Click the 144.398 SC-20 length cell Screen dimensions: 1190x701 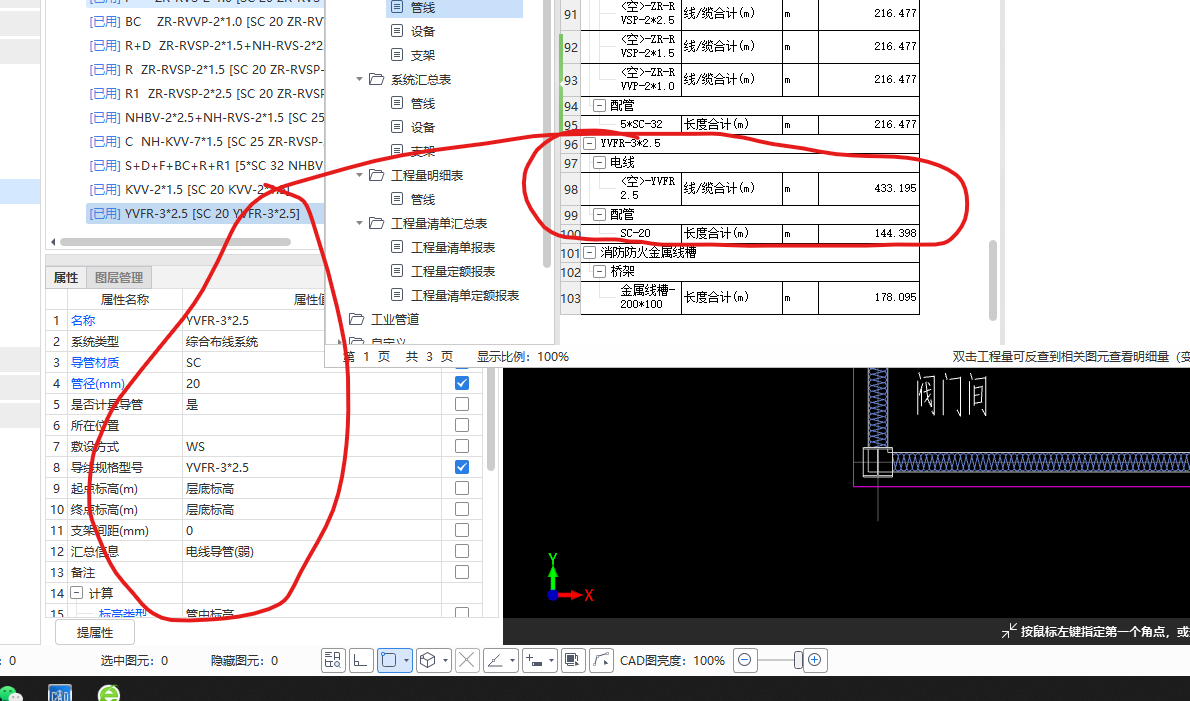click(x=869, y=233)
